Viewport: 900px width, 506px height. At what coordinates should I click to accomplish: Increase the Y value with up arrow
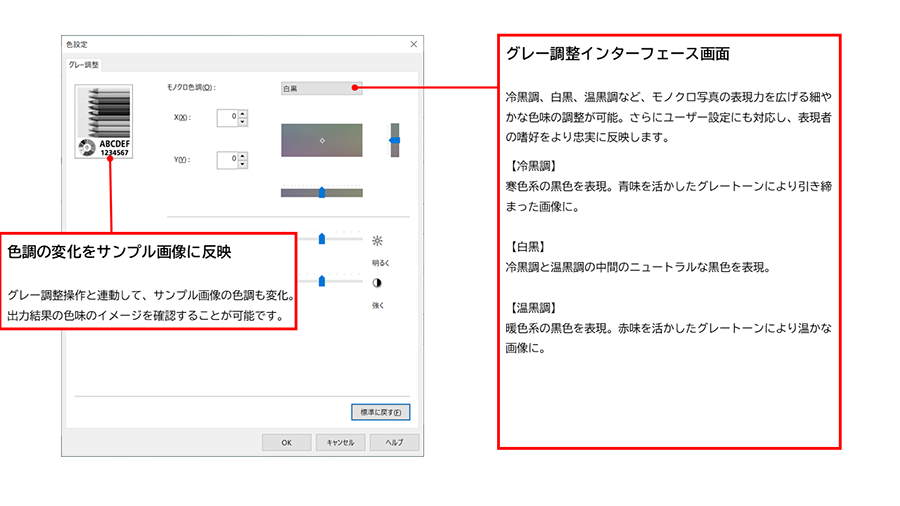[242, 155]
